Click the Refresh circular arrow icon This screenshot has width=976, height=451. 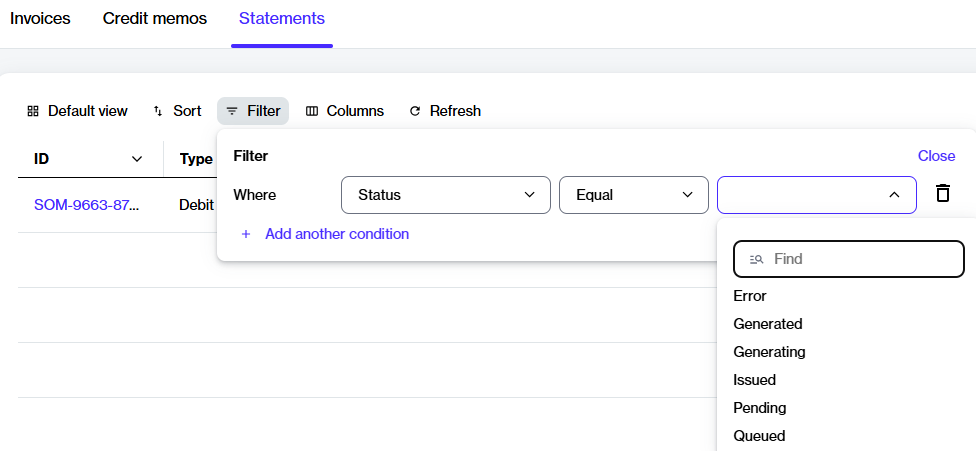[x=415, y=111]
